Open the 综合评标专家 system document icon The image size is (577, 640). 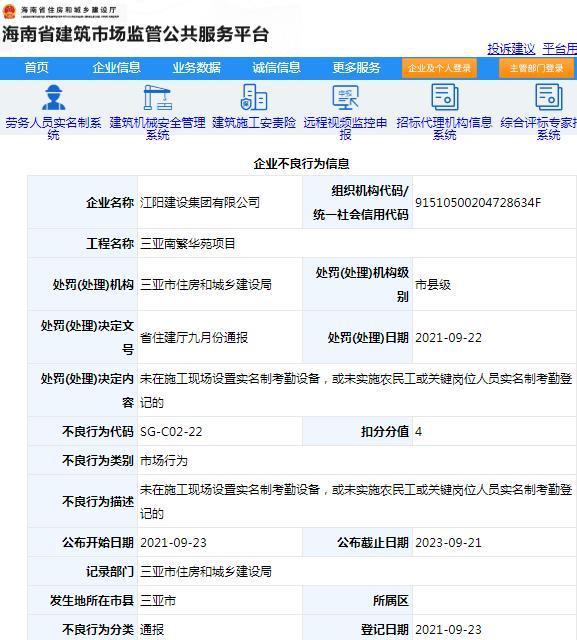tap(548, 97)
